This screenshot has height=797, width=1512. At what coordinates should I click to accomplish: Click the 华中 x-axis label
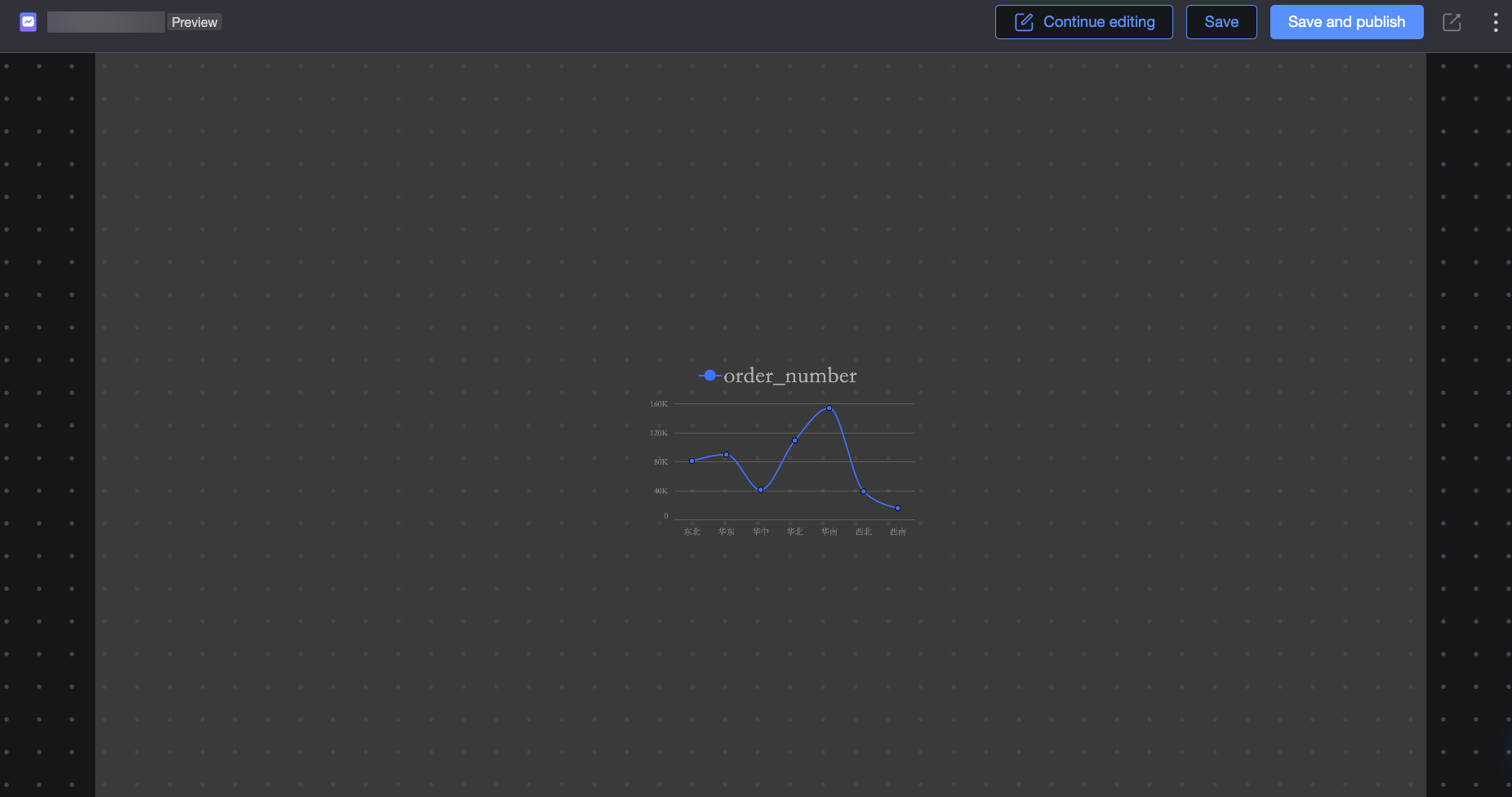click(x=761, y=532)
